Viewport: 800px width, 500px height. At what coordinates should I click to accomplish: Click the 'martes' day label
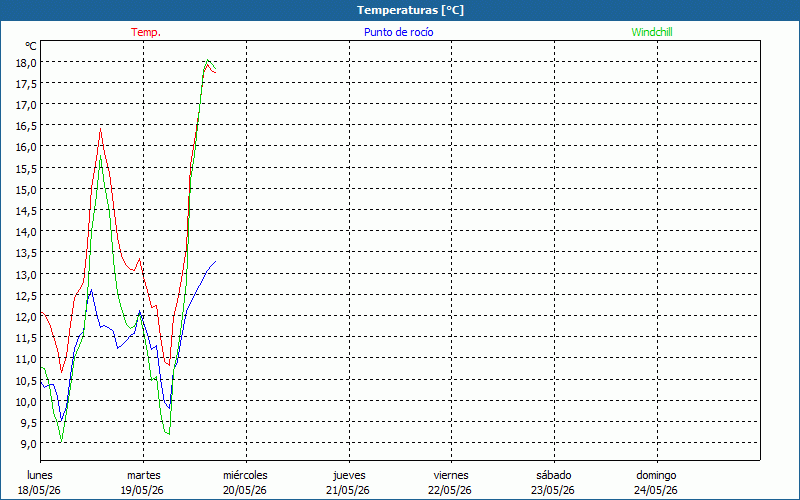(144, 475)
